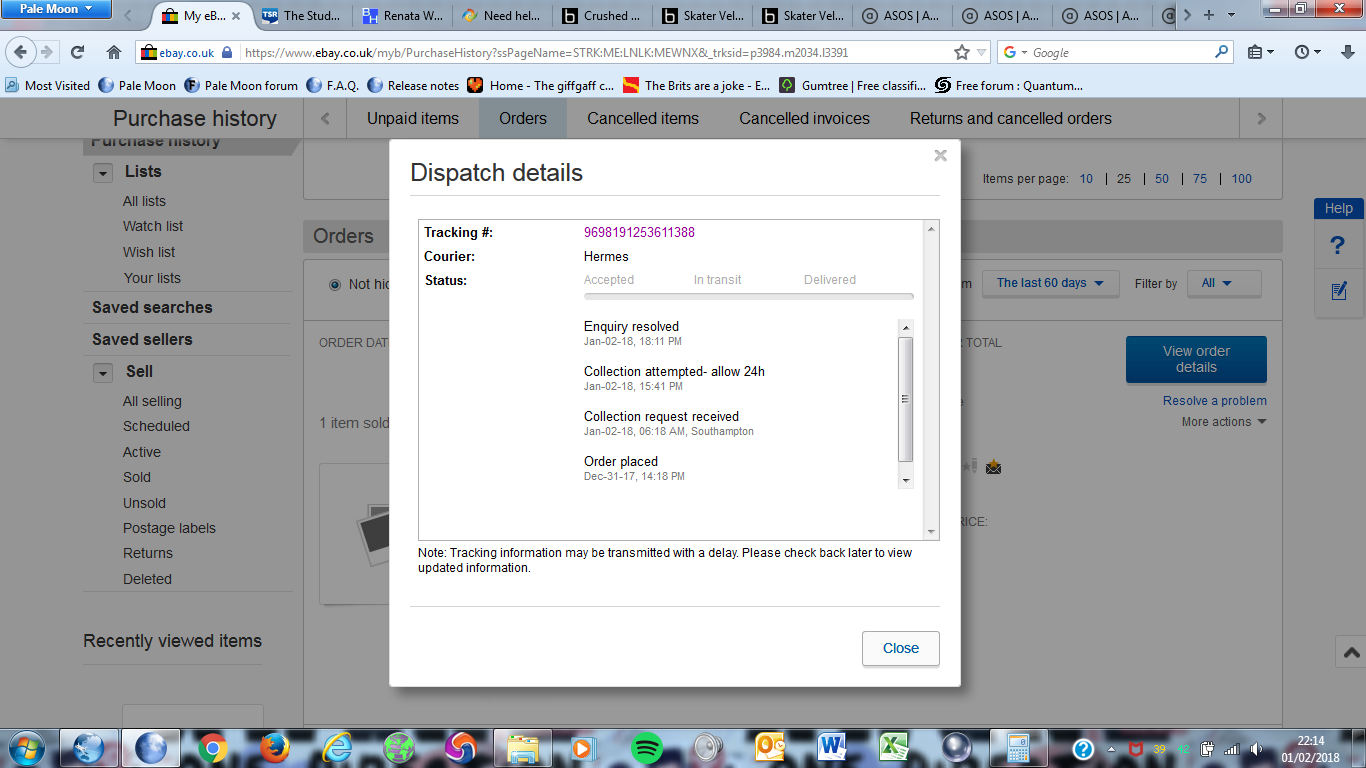Expand the More actions dropdown
Screen dimensions: 1366x768
(x=1223, y=422)
